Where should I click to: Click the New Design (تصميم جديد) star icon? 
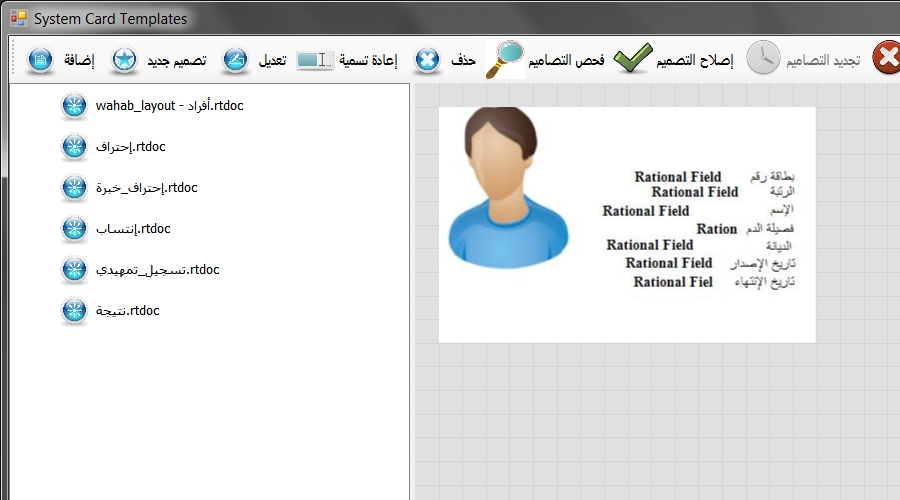point(125,60)
